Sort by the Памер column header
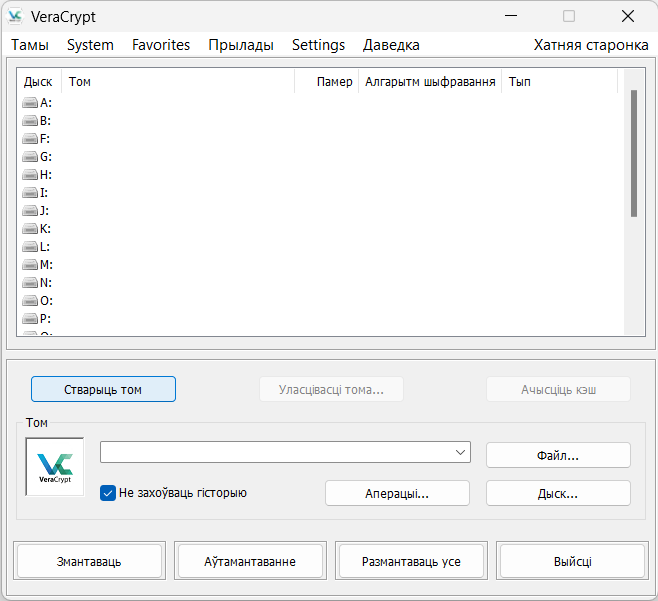 (326, 81)
